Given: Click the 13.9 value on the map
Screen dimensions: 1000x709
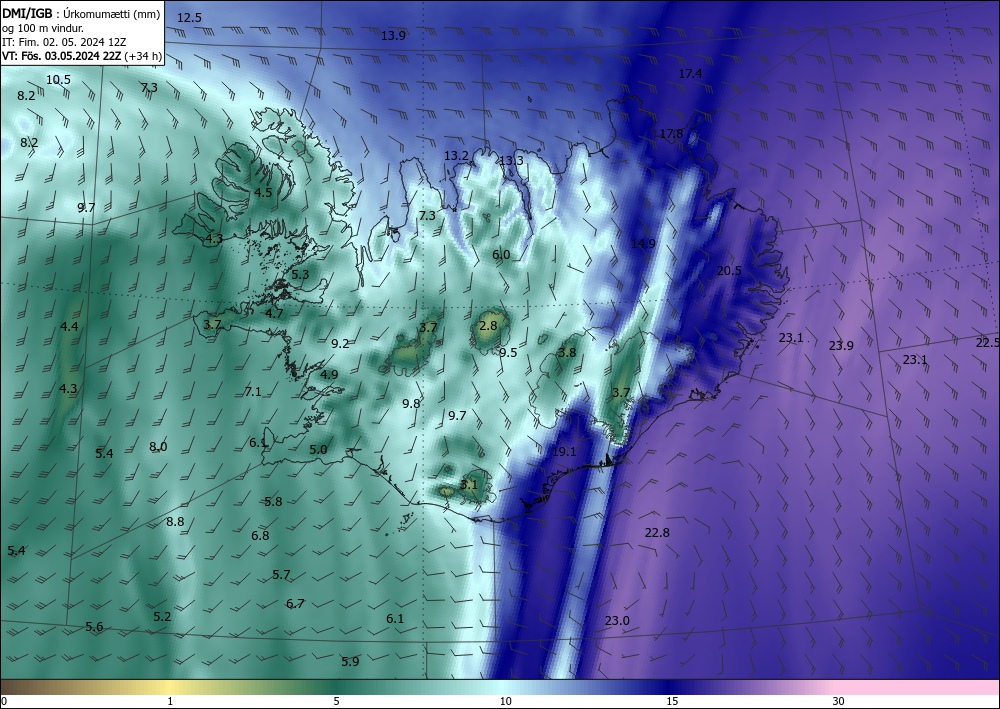Looking at the screenshot, I should pos(393,36).
